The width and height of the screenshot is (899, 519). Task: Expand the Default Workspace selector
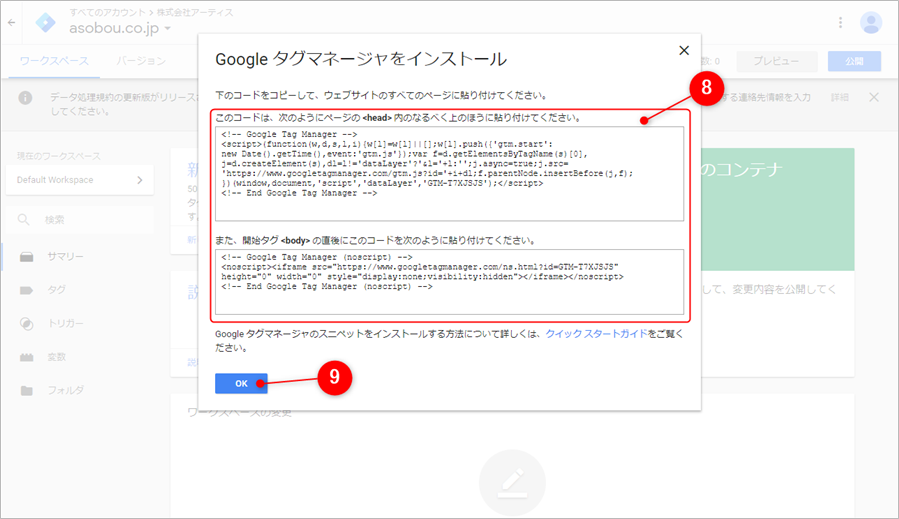tap(80, 180)
